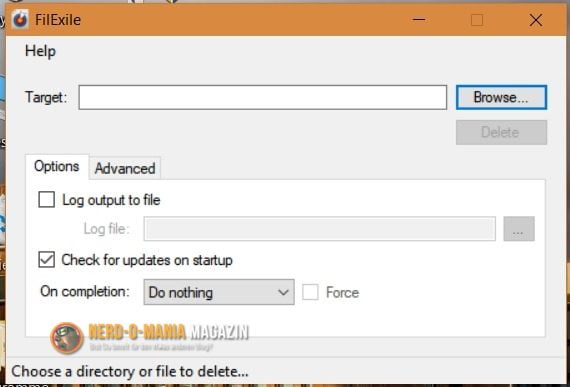Uncheck Check for updates on startup

pos(47,260)
